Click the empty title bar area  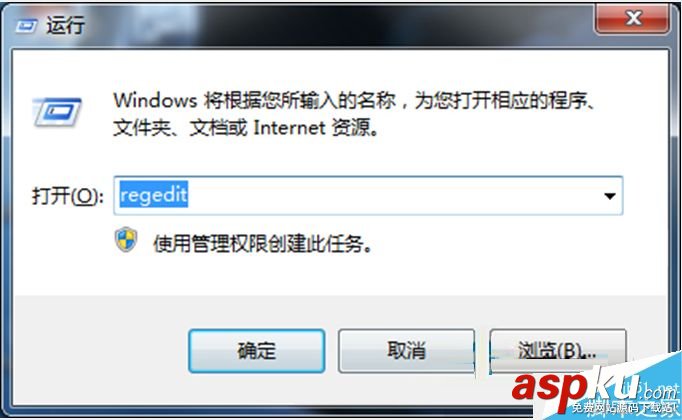coord(339,24)
